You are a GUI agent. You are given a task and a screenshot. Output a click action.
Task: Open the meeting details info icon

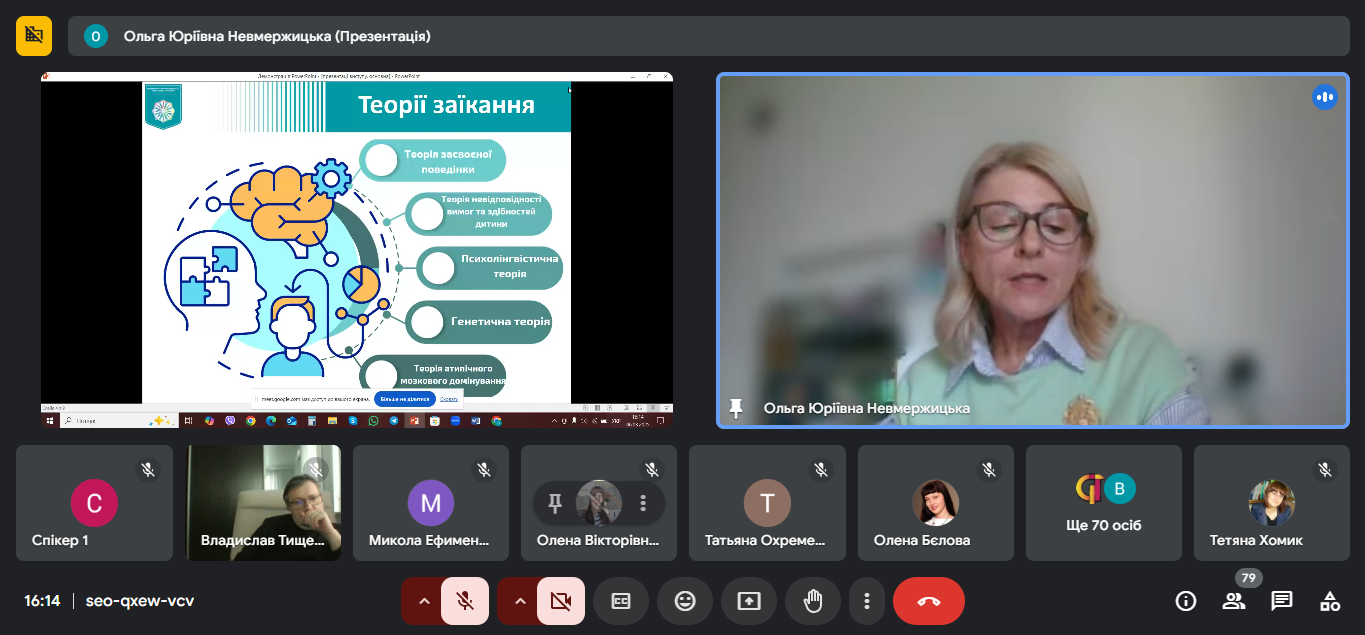(1186, 601)
